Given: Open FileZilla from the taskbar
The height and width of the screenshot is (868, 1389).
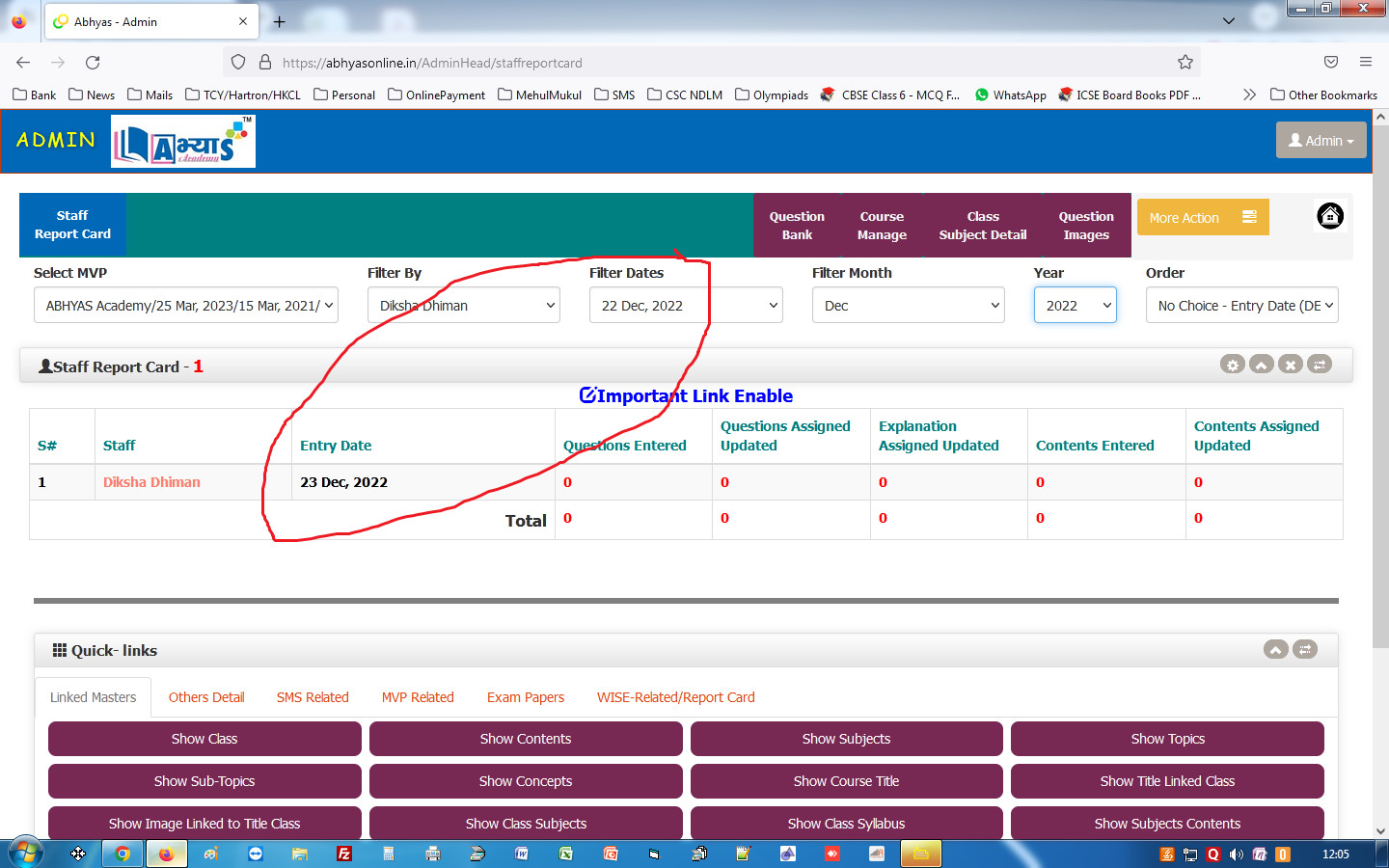Looking at the screenshot, I should pos(344,854).
